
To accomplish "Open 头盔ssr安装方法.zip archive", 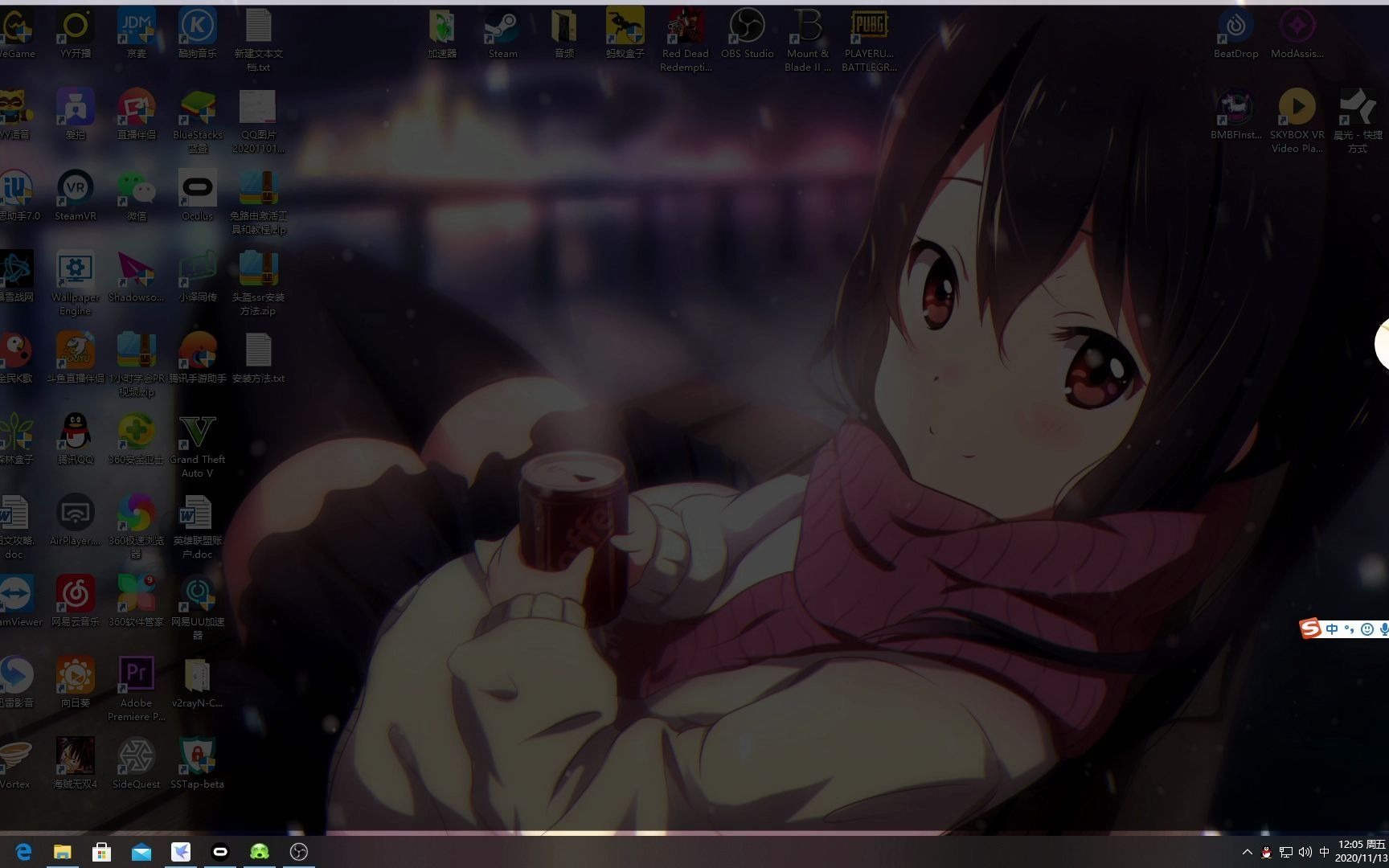I will [259, 284].
